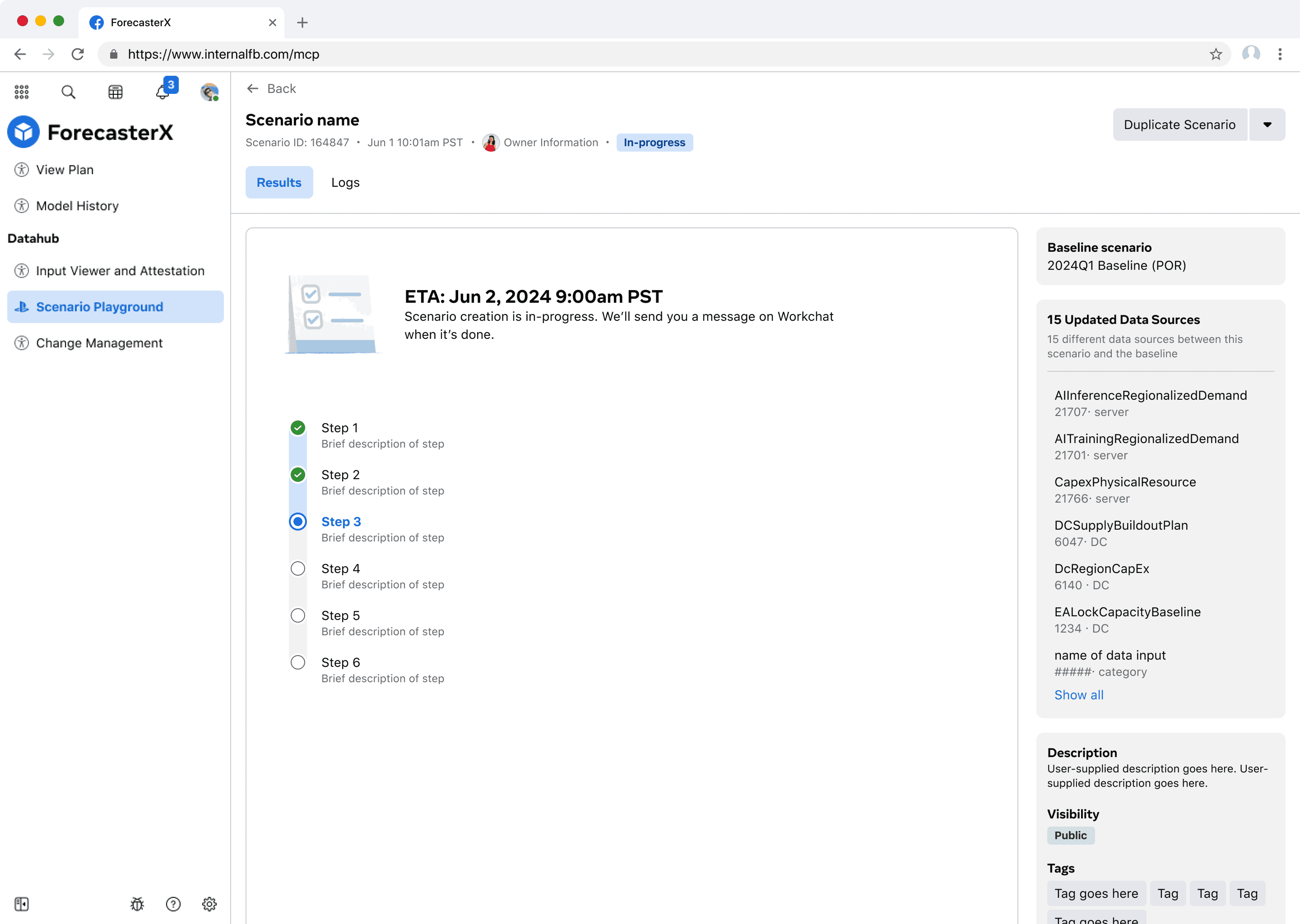
Task: Select the Step 2 completed checkmark
Action: (297, 475)
